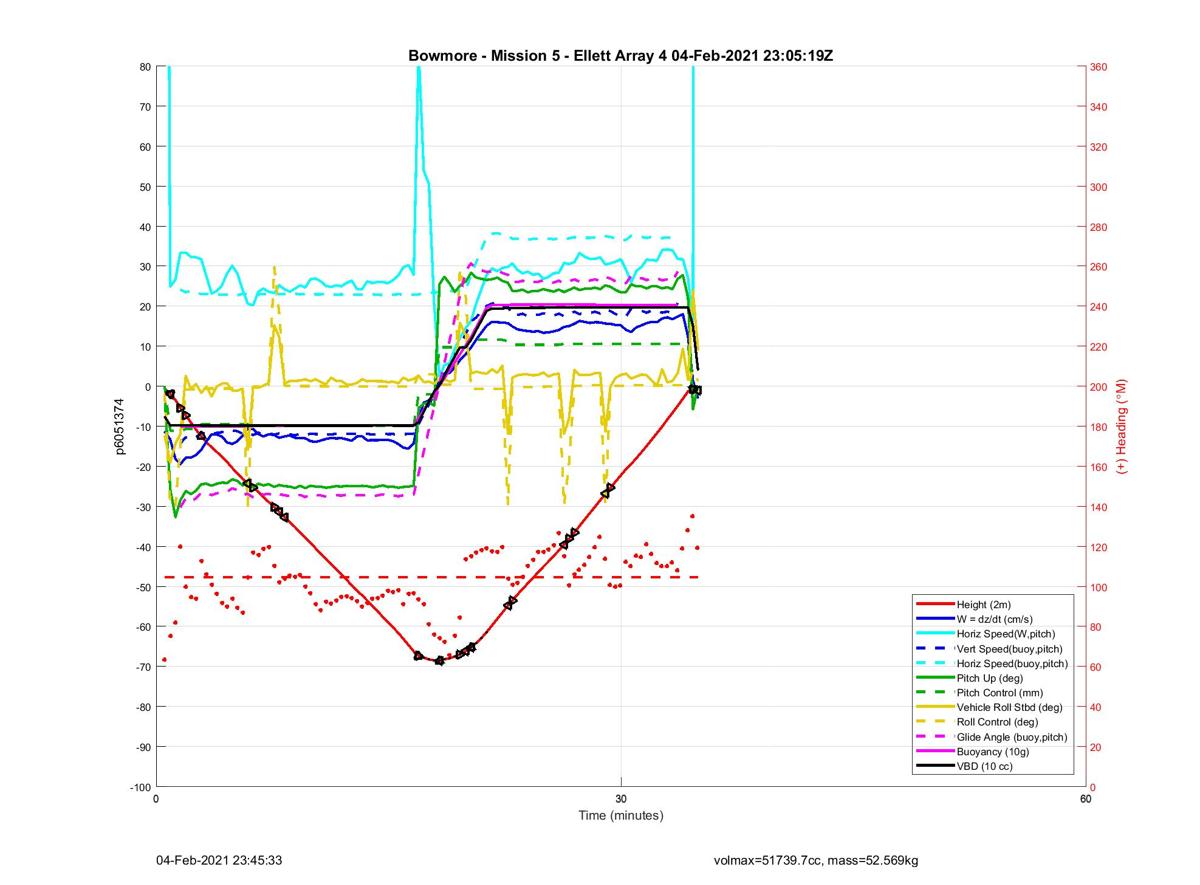The width and height of the screenshot is (1200, 885).
Task: Click the left axis tick label '-30'
Action: [x=142, y=507]
